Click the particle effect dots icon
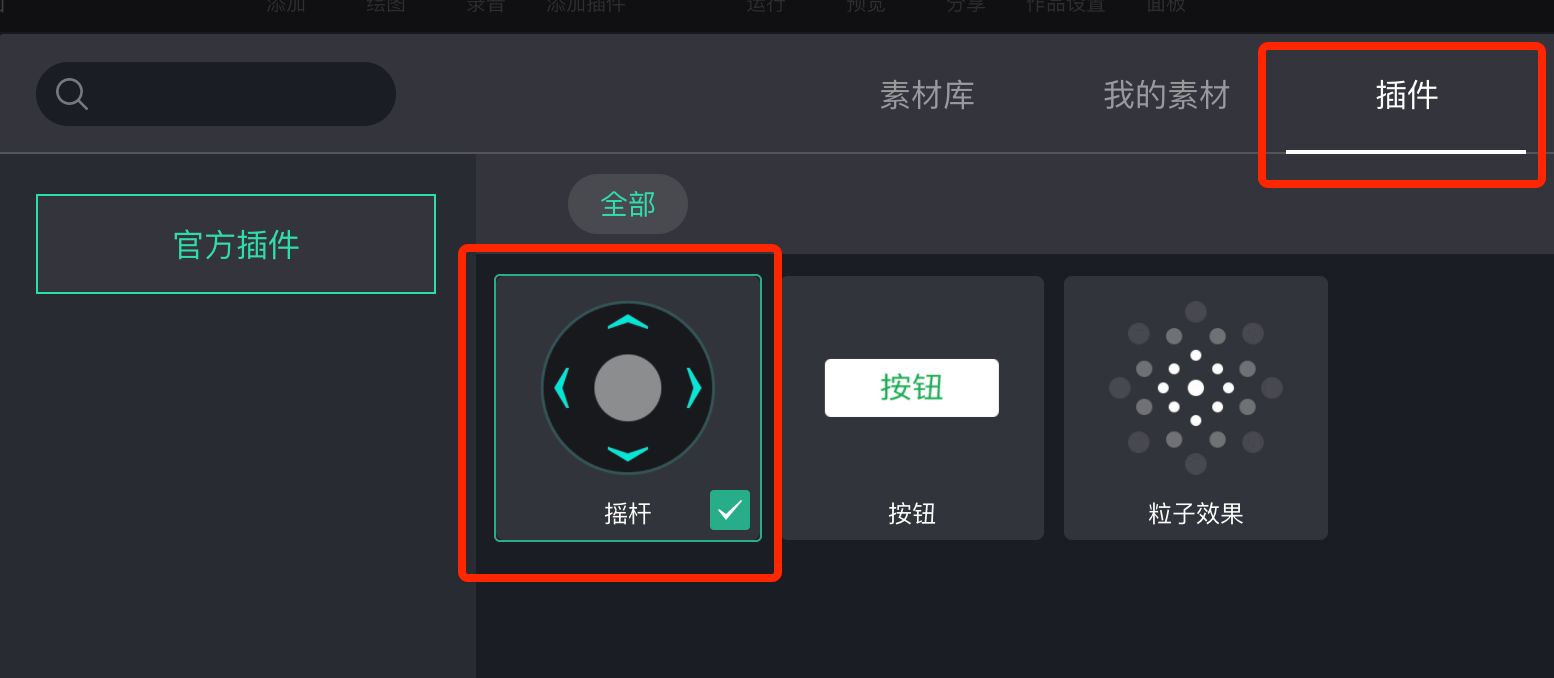1554x678 pixels. 1196,387
